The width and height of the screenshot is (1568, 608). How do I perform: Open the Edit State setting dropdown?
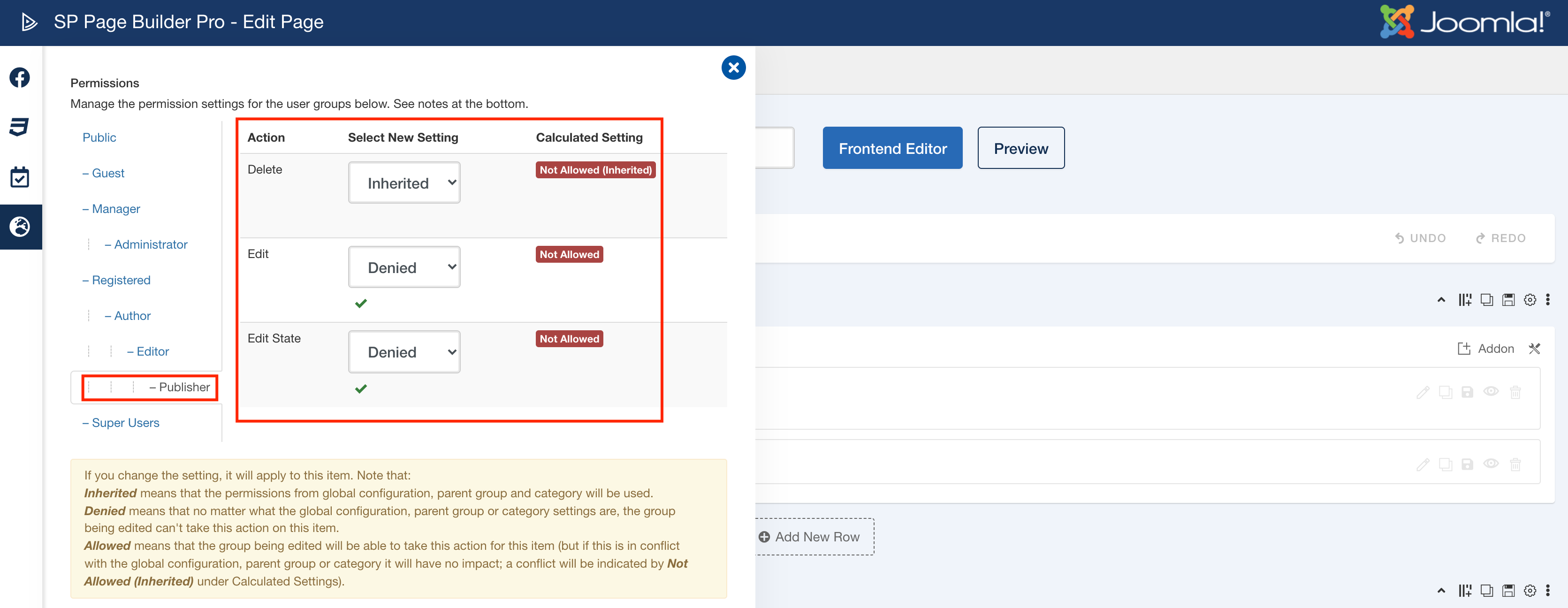tap(404, 352)
